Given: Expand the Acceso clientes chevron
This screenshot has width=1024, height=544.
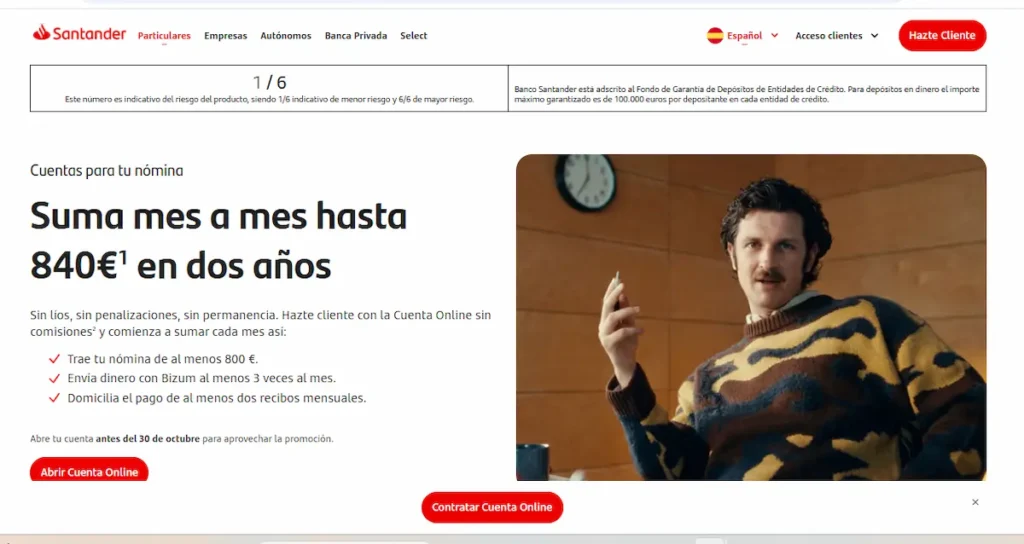Looking at the screenshot, I should tap(874, 36).
